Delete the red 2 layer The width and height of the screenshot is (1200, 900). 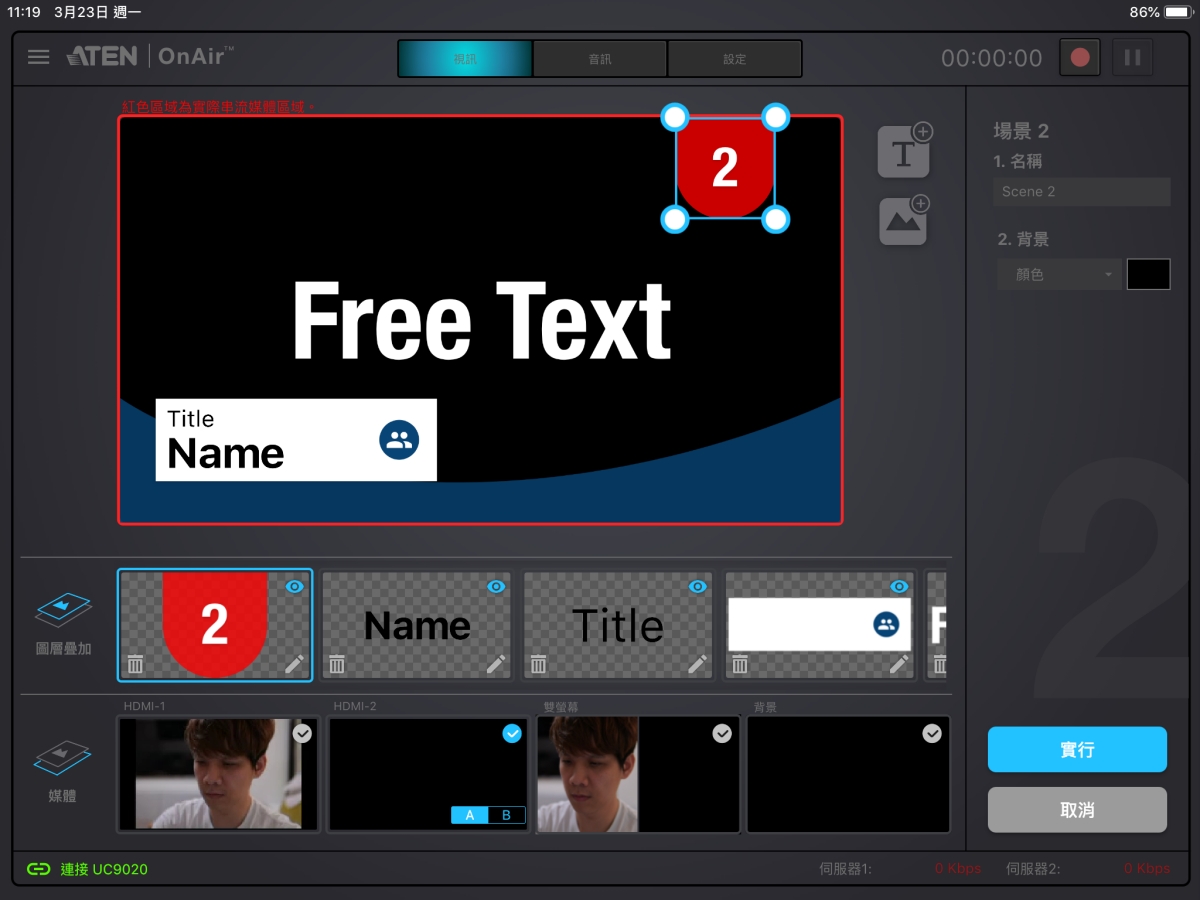point(136,664)
